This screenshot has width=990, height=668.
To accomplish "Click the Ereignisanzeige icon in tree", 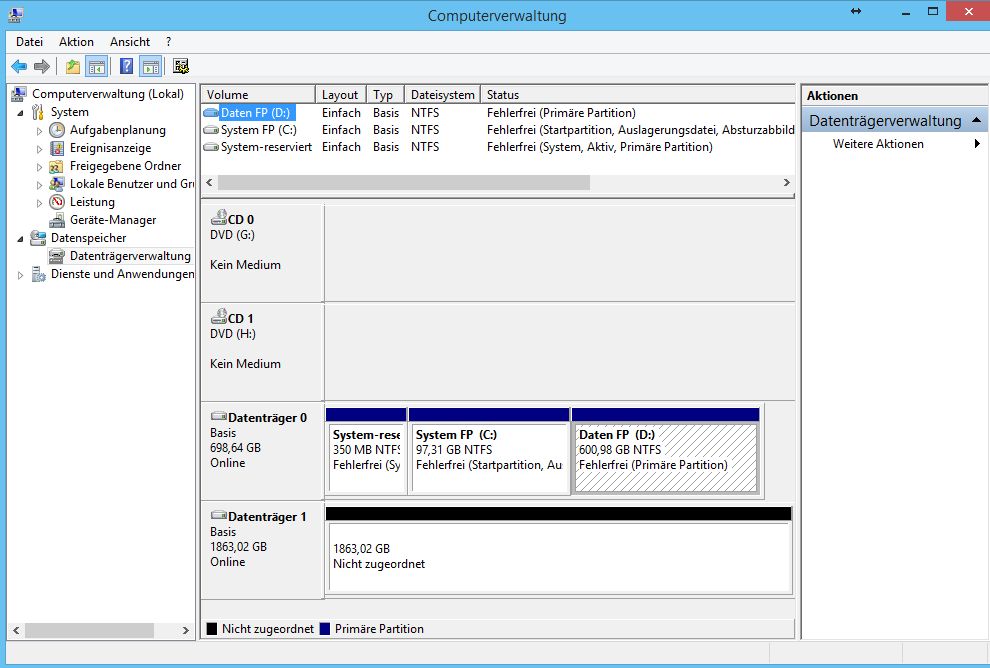I will 57,148.
